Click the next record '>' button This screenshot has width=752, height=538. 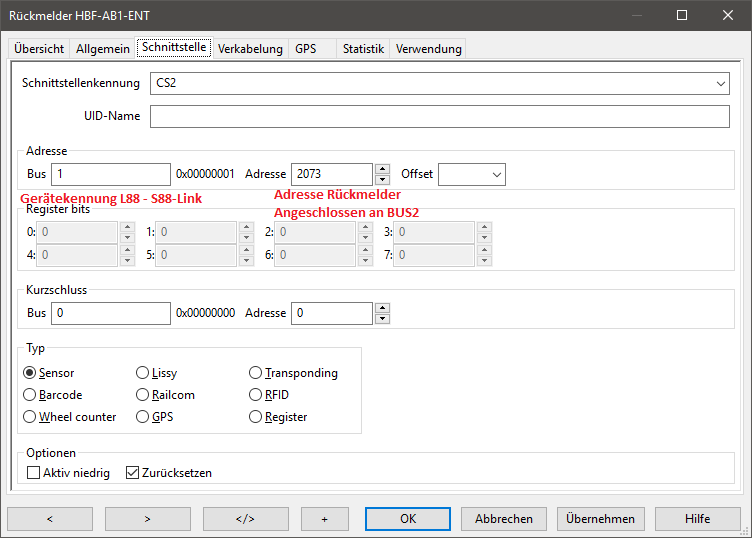pos(147,519)
